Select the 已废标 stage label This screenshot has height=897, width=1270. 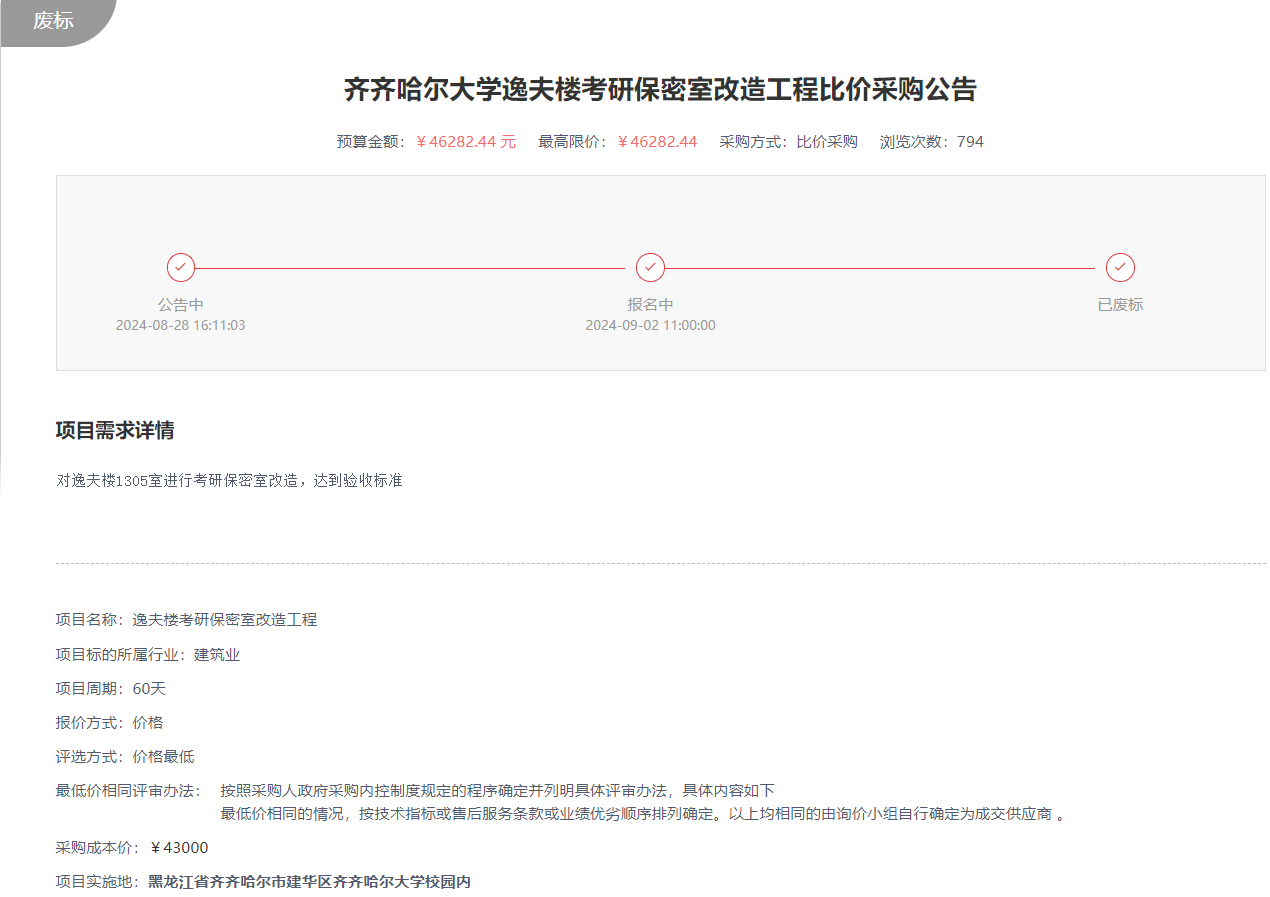pyautogui.click(x=1120, y=305)
